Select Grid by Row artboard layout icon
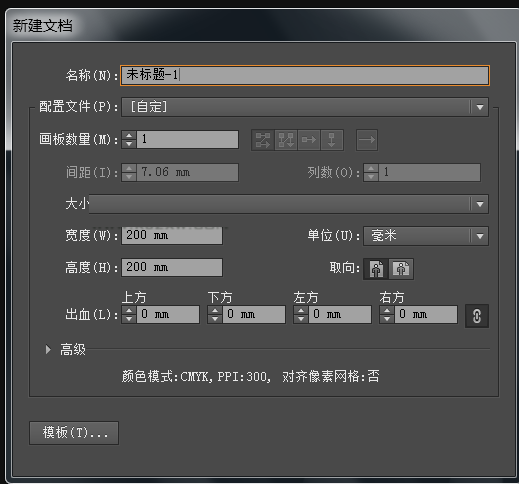This screenshot has width=519, height=484. 263,140
